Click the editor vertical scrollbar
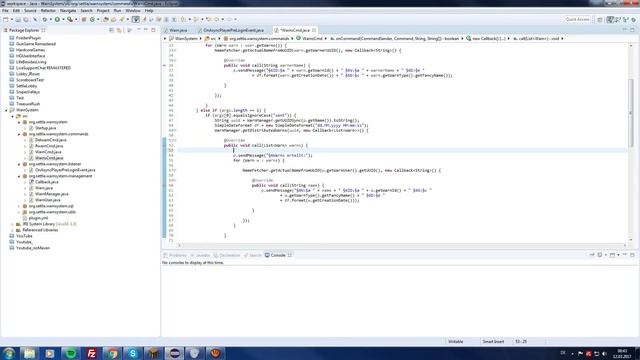 pyautogui.click(x=631, y=112)
